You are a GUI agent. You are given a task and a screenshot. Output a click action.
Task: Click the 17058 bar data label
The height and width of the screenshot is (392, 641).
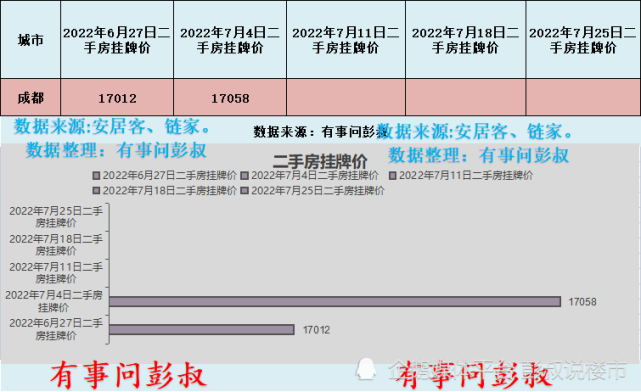tap(582, 302)
